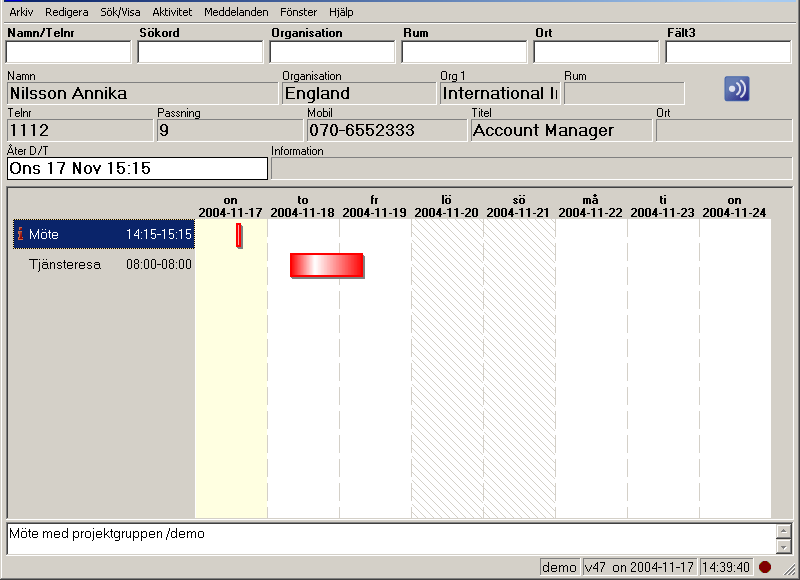Click the note box scroll up arrow
The width and height of the screenshot is (800, 580).
tap(784, 531)
